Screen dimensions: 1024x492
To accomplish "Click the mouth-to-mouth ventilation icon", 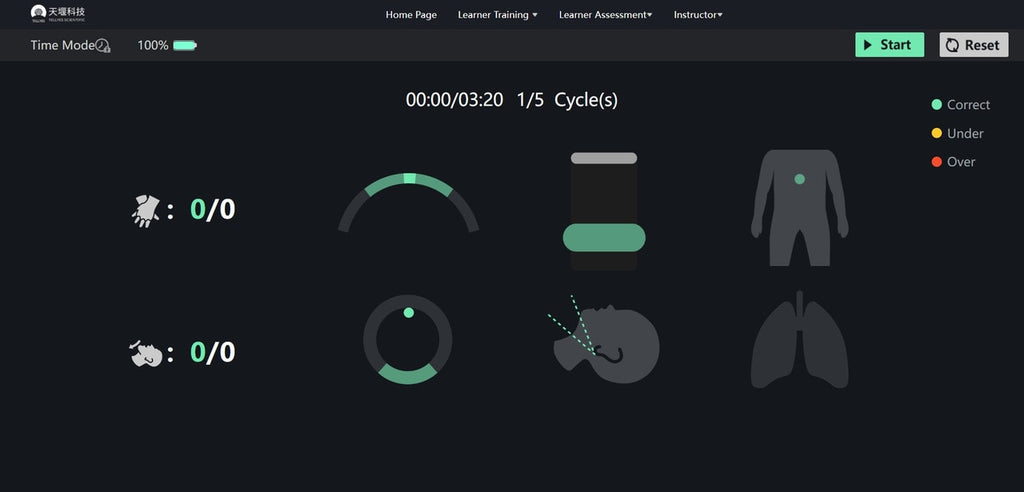I will (145, 353).
